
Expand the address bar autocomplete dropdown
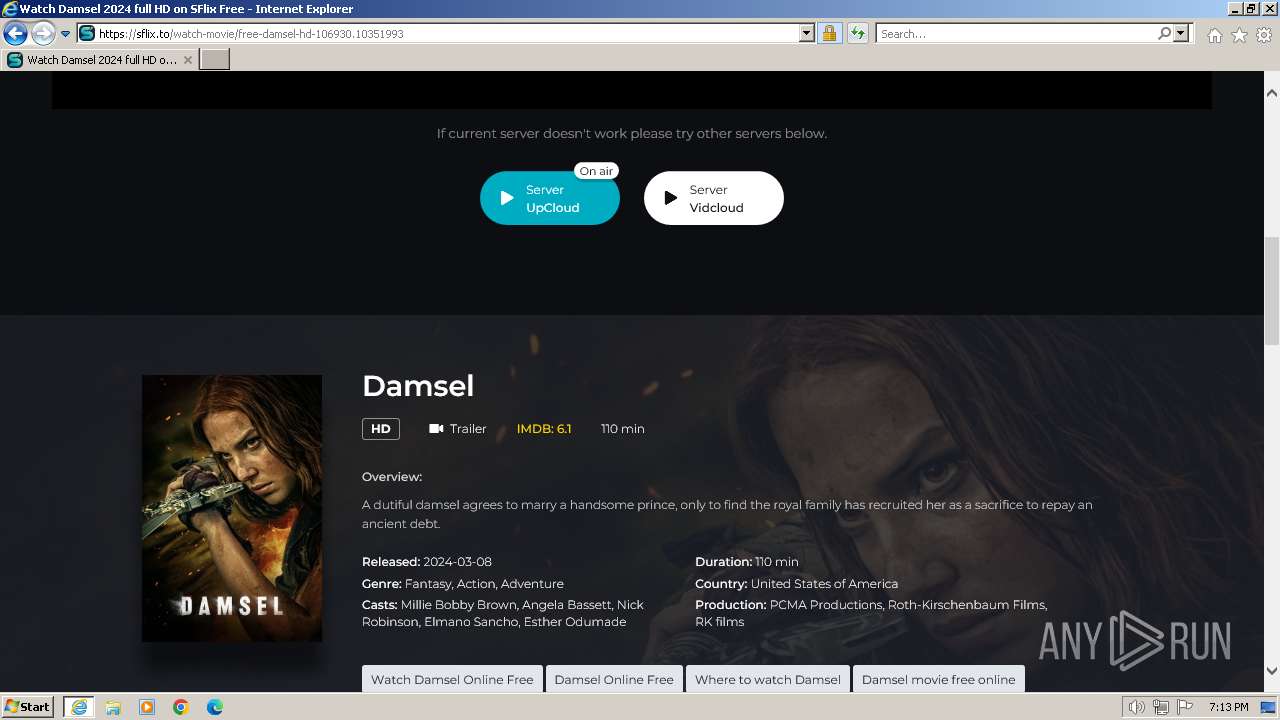(x=807, y=34)
